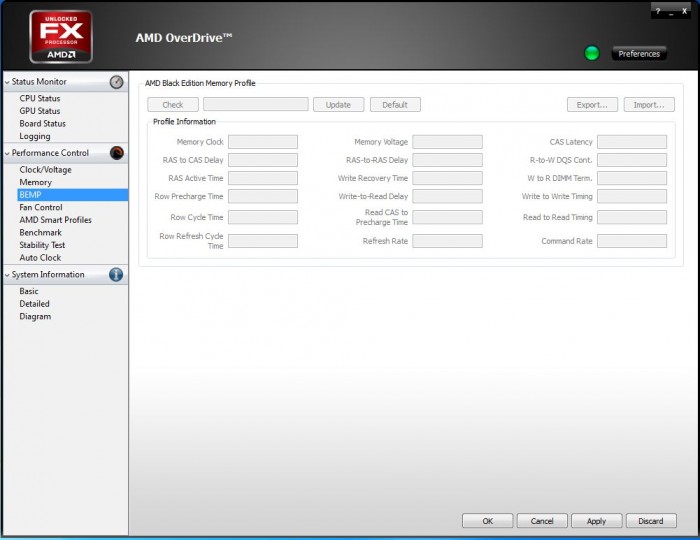This screenshot has height=540, width=700.
Task: Select the BEMP entry
Action: (73, 195)
